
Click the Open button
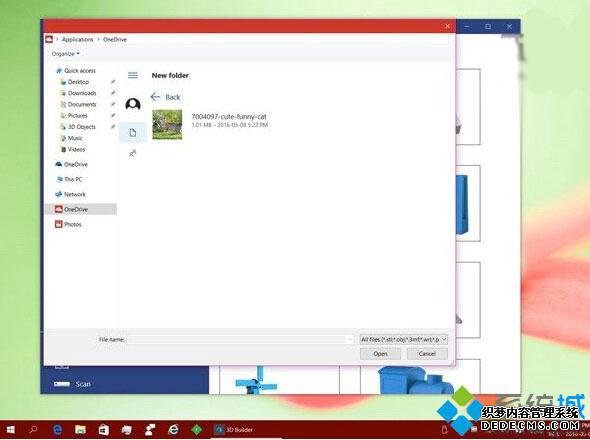[x=380, y=354]
